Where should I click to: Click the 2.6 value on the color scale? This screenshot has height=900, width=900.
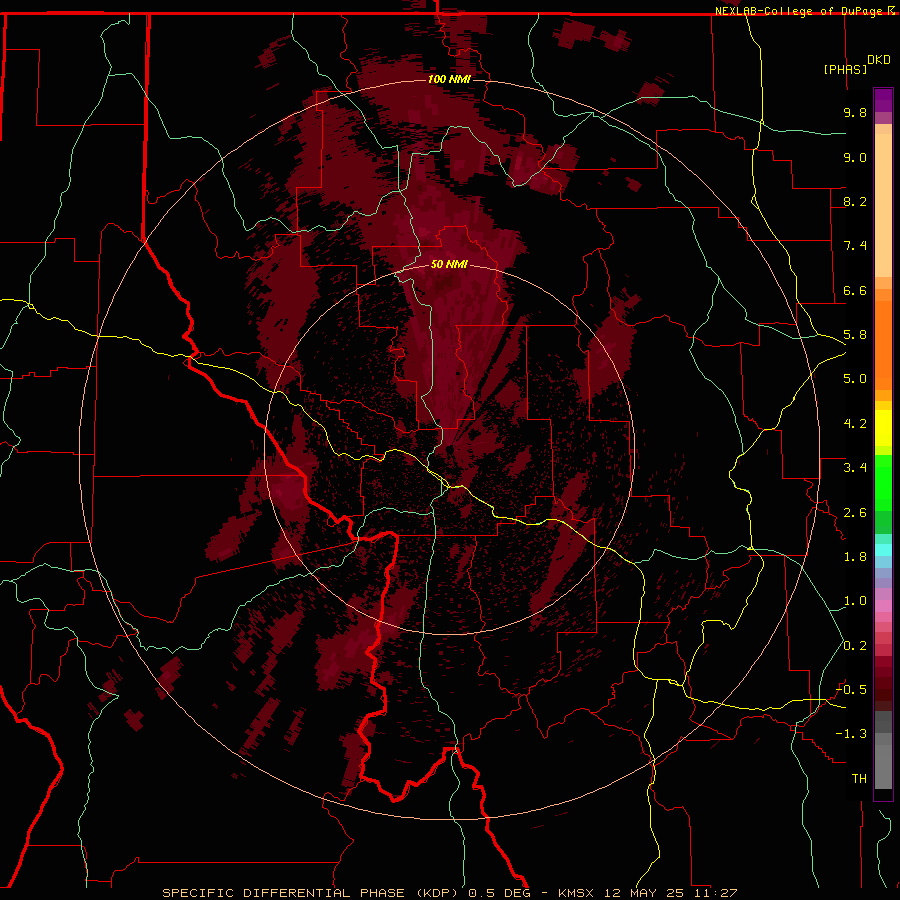click(x=855, y=513)
